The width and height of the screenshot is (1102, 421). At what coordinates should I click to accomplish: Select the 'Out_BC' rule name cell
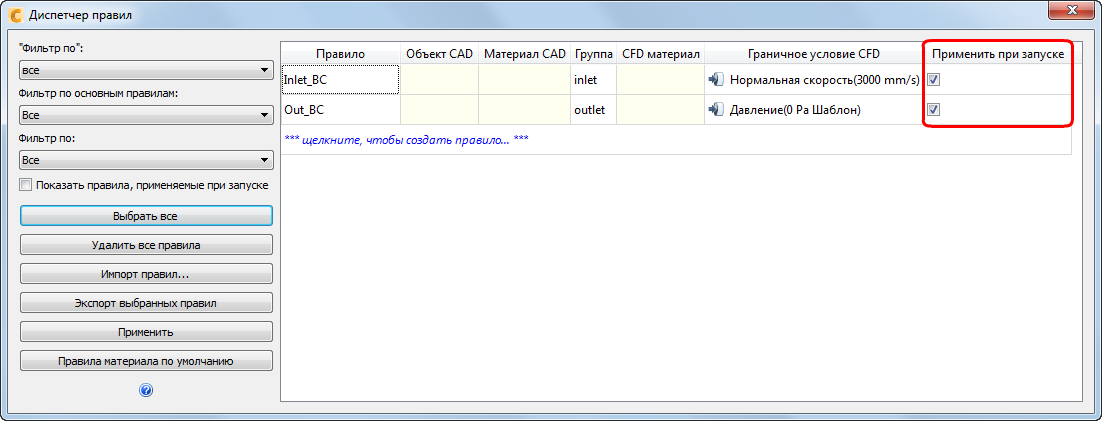(341, 110)
